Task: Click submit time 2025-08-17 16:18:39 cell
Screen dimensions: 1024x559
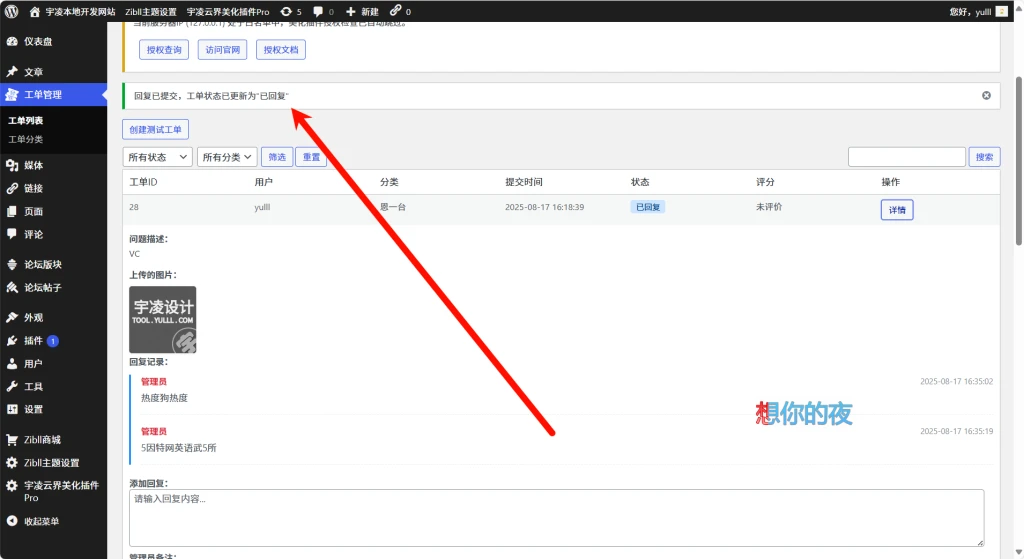Action: click(545, 207)
